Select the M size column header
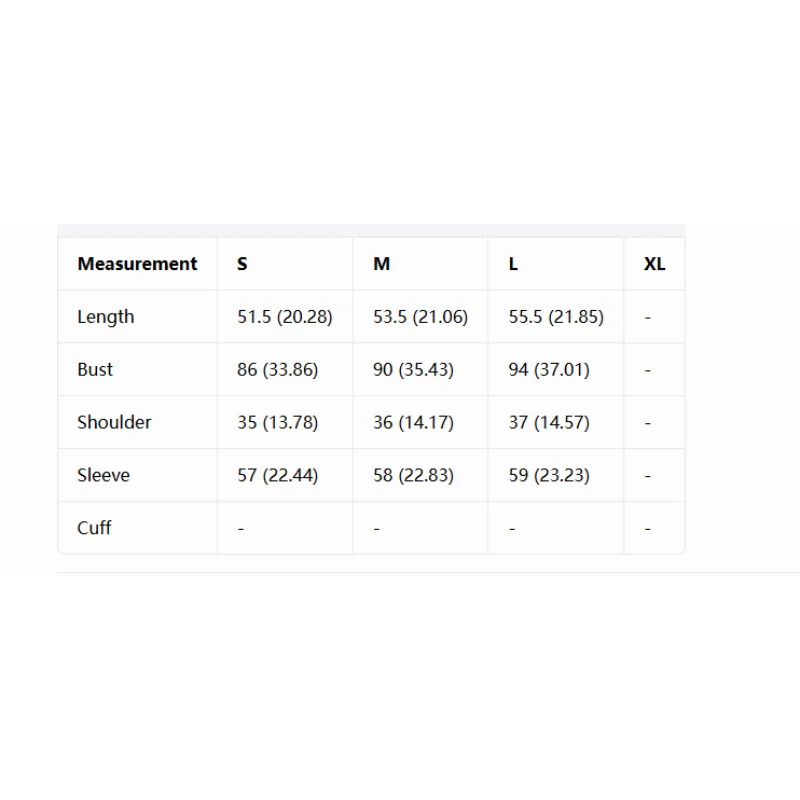The width and height of the screenshot is (800, 800). coord(382,264)
